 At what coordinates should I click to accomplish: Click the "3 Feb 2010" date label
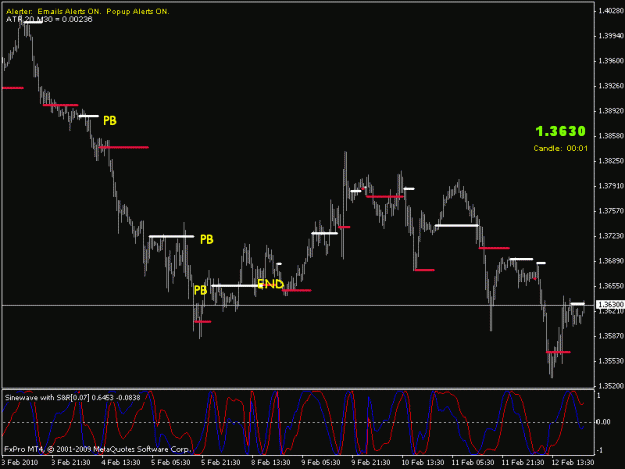pos(20,463)
